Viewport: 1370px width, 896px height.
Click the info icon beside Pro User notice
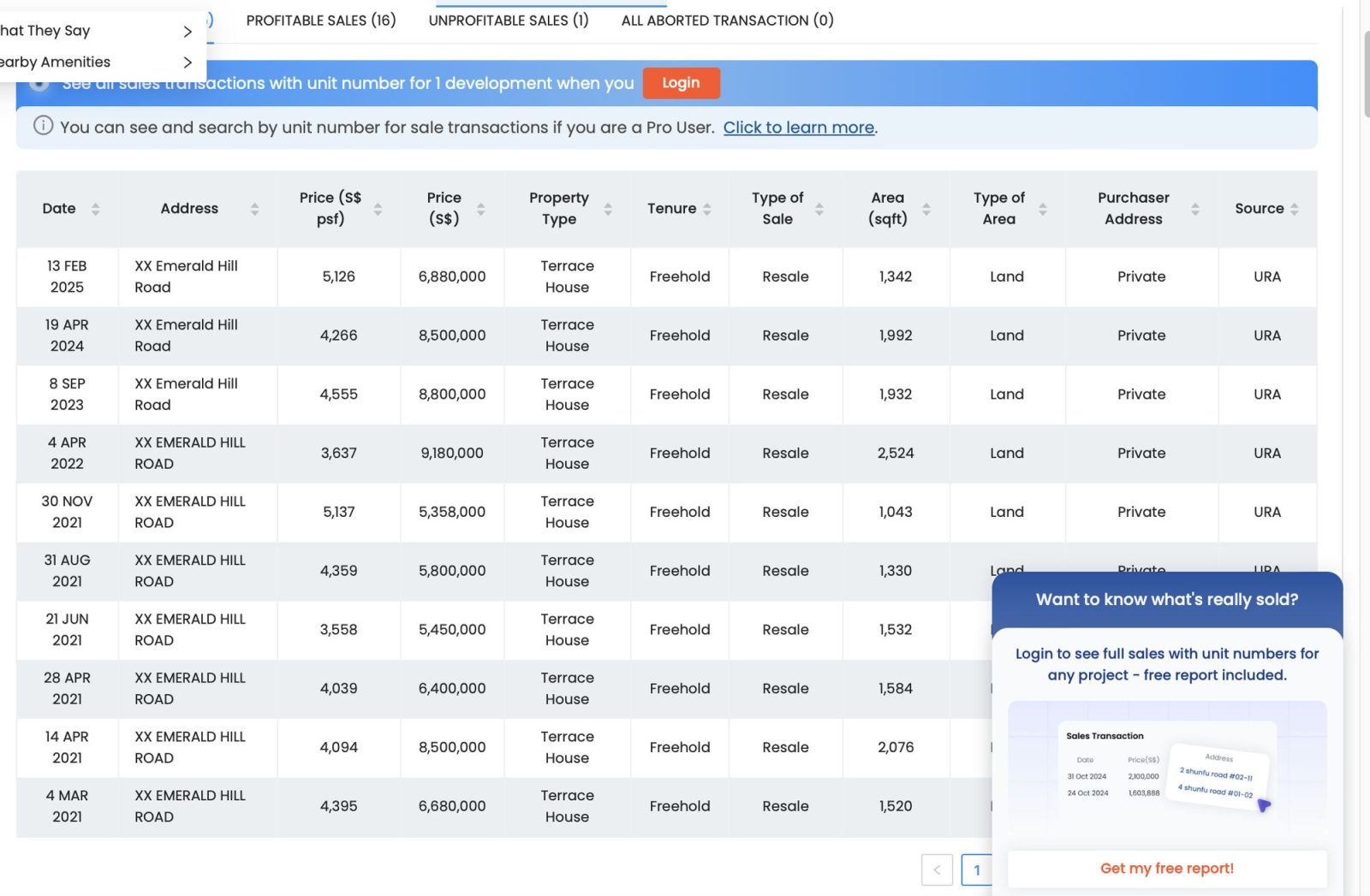(x=43, y=126)
